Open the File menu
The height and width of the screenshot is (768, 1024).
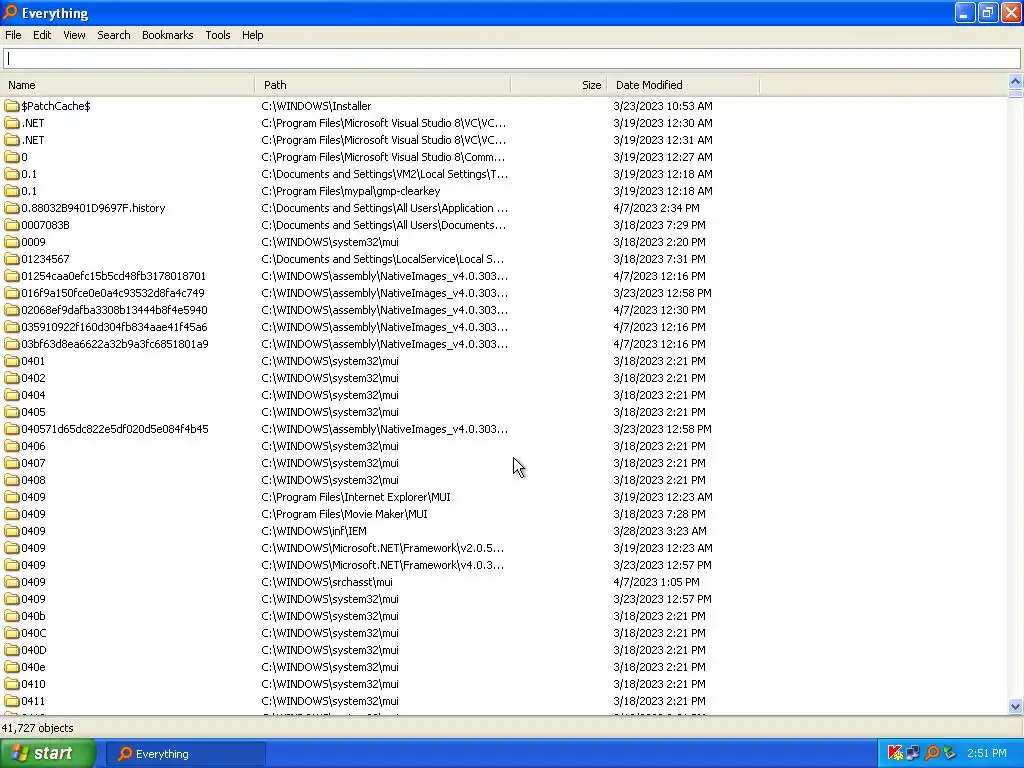click(13, 35)
